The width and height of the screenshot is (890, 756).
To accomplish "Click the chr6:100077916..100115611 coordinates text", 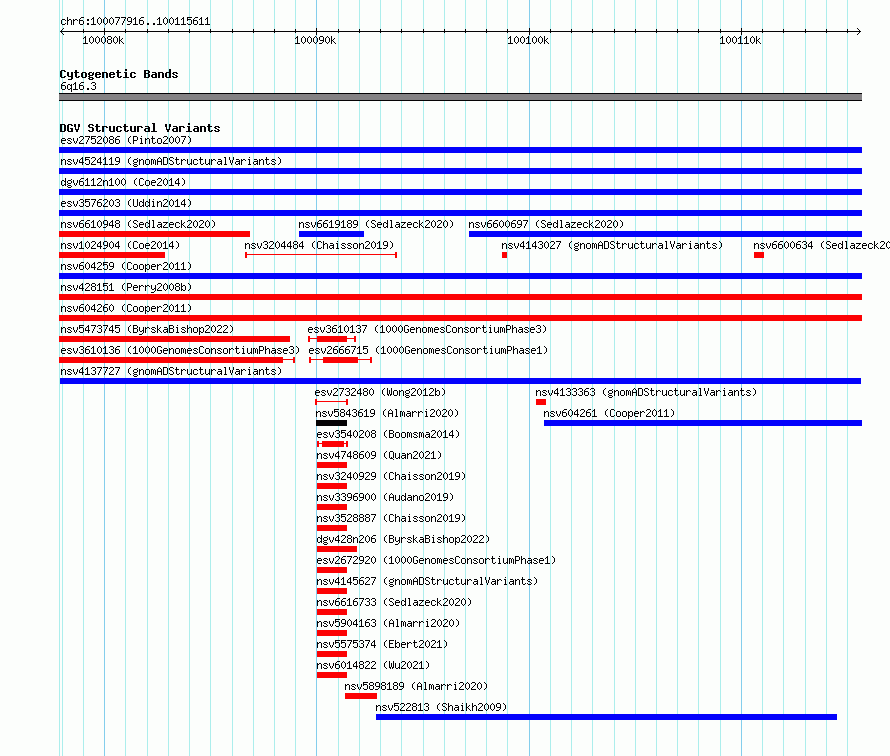I will (135, 22).
